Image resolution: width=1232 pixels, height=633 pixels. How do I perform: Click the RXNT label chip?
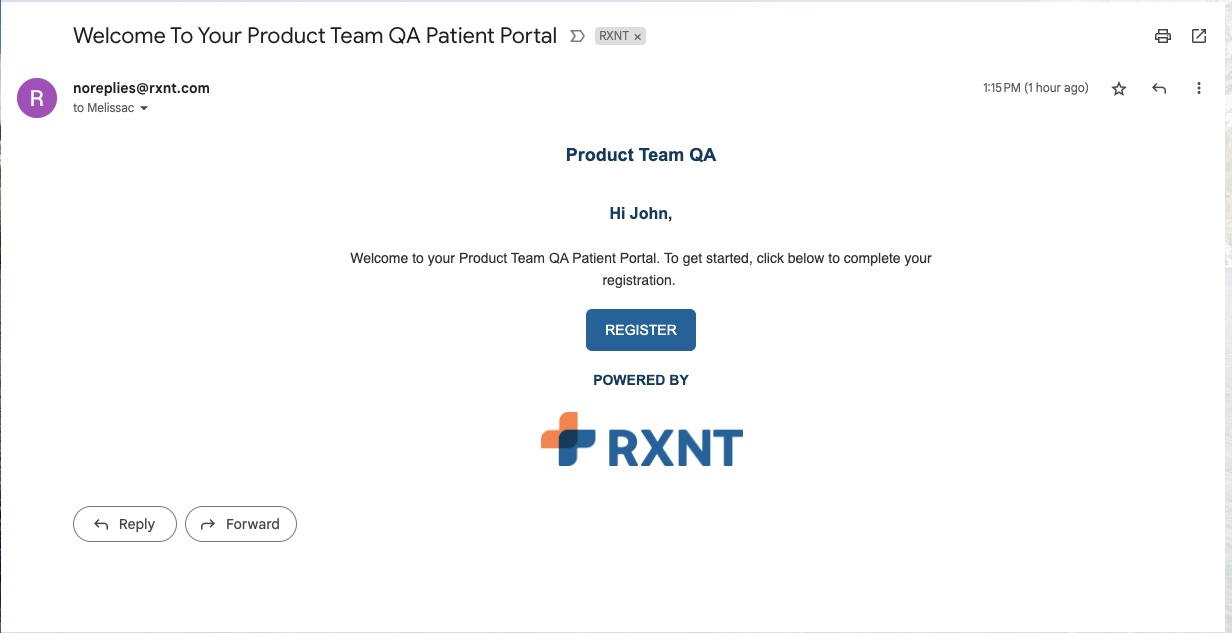[x=613, y=36]
